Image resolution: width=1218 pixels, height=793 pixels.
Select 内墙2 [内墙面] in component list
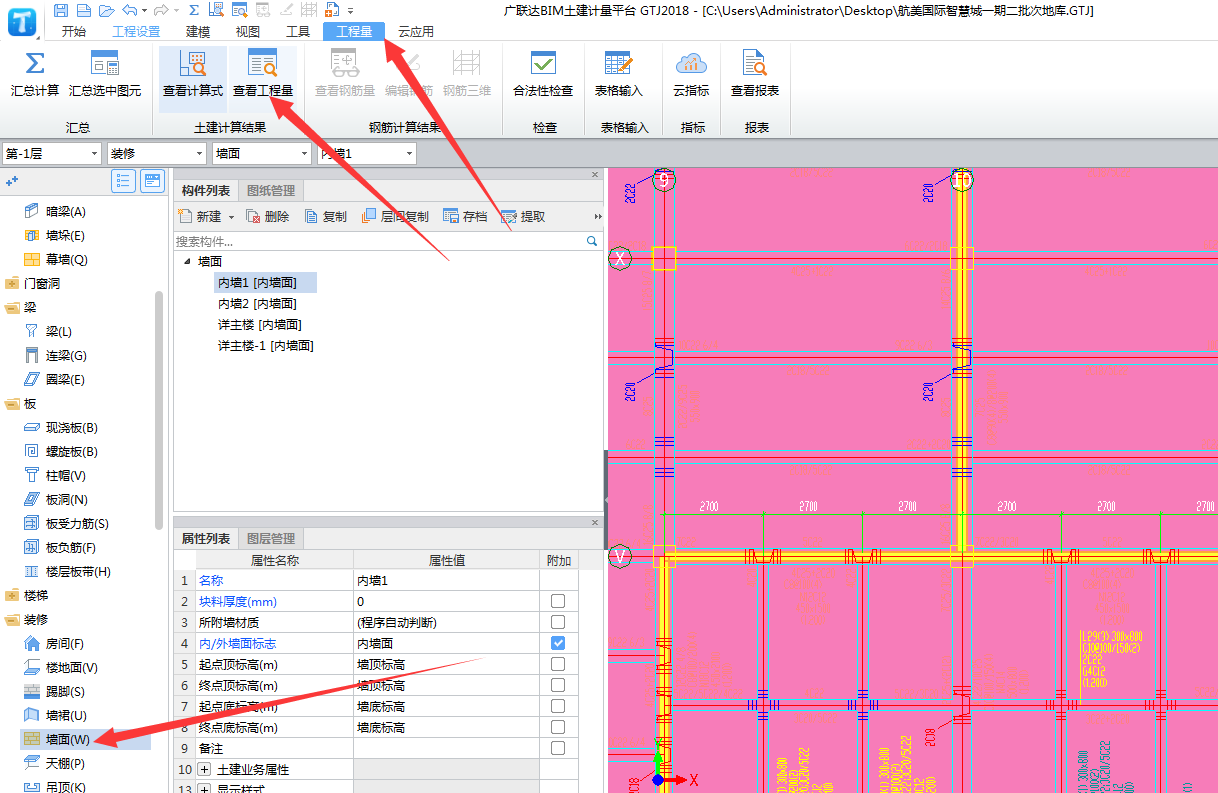click(257, 303)
